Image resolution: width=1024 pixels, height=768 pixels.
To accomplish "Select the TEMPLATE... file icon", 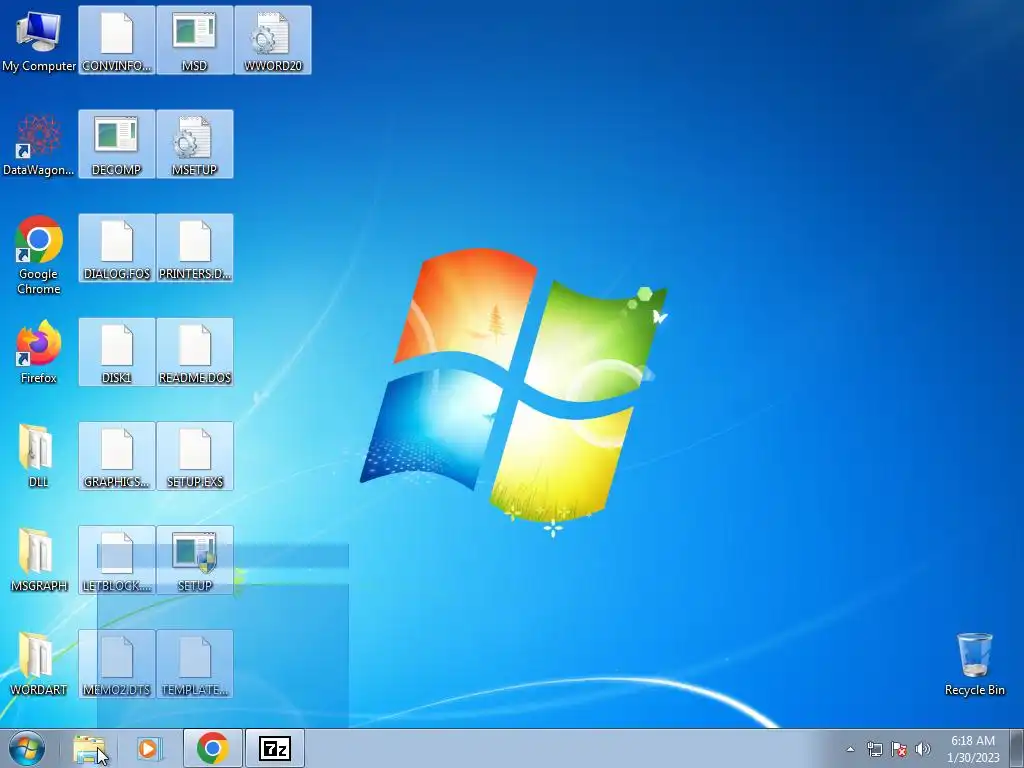I will (x=195, y=664).
